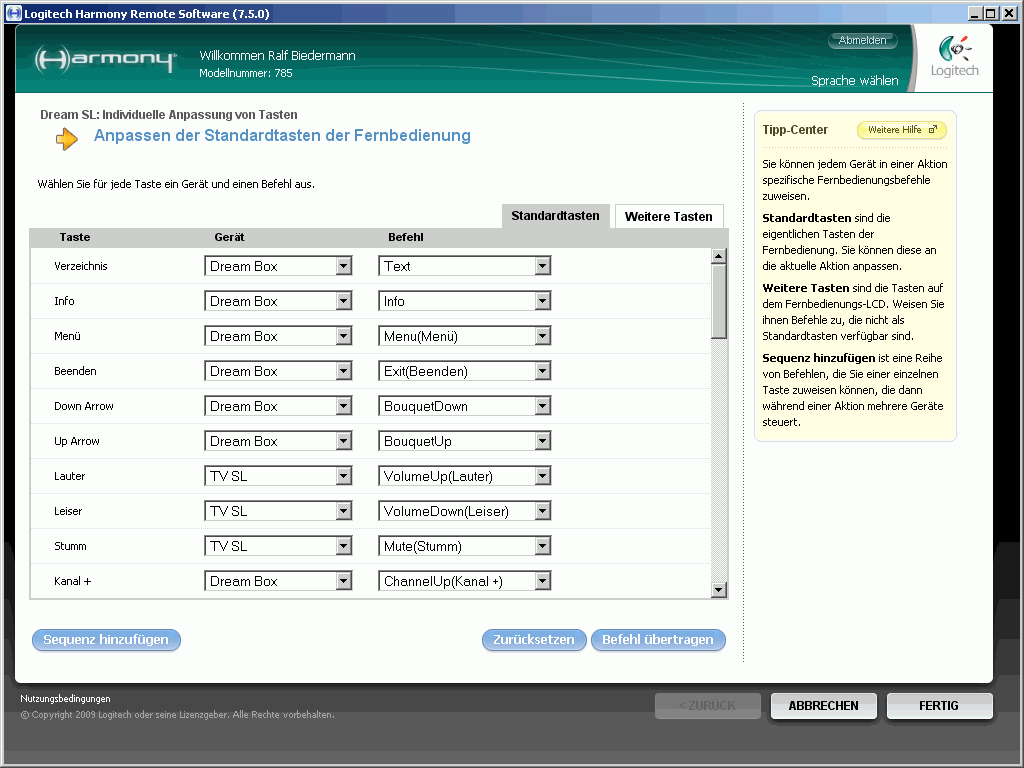The image size is (1024, 768).
Task: Click the orange arrow icon beside heading
Action: pyautogui.click(x=67, y=139)
